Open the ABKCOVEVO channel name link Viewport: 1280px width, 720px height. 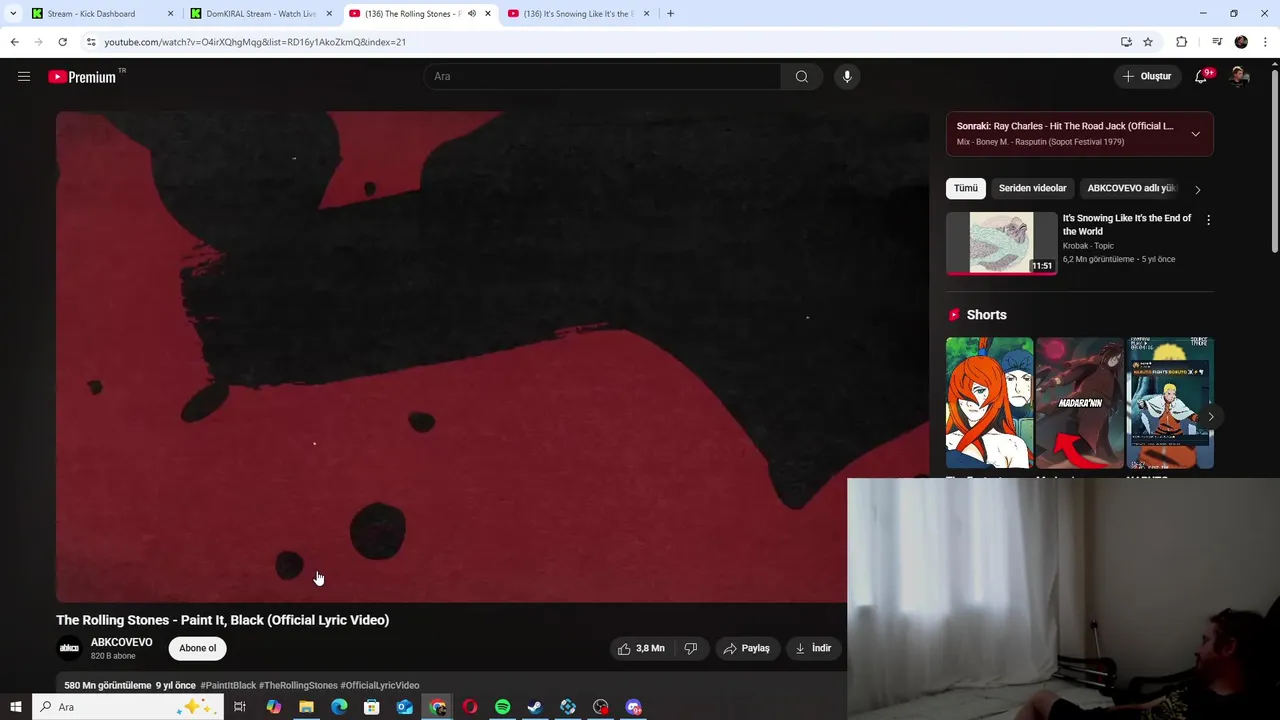pyautogui.click(x=122, y=642)
